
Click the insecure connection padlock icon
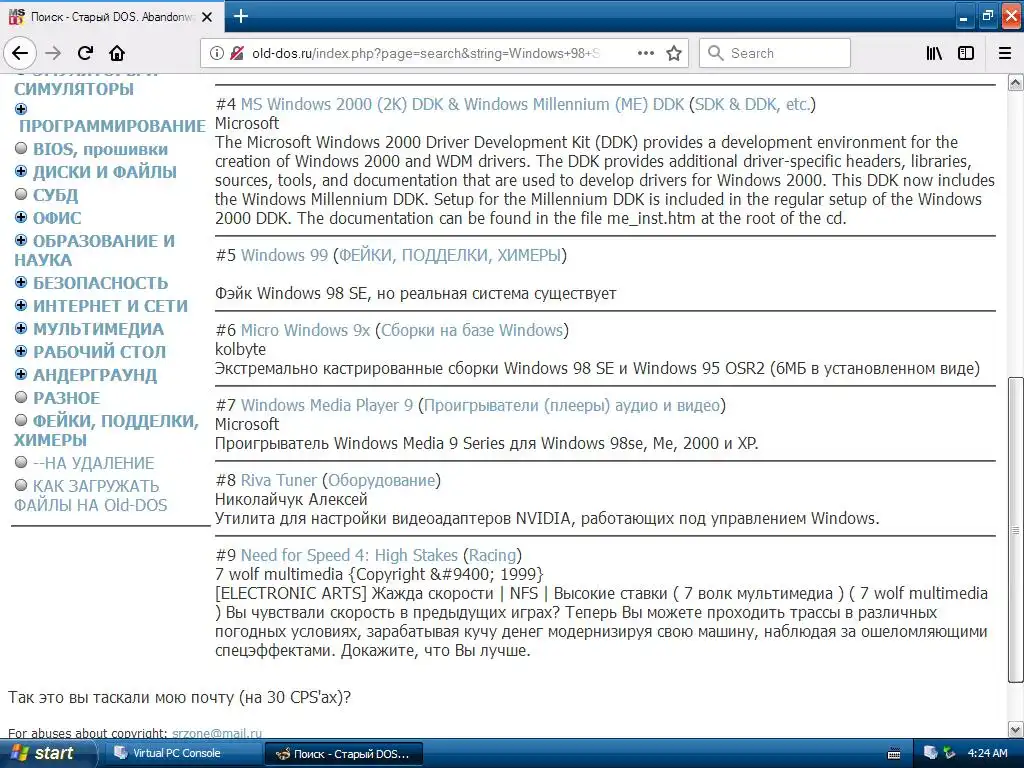(237, 54)
